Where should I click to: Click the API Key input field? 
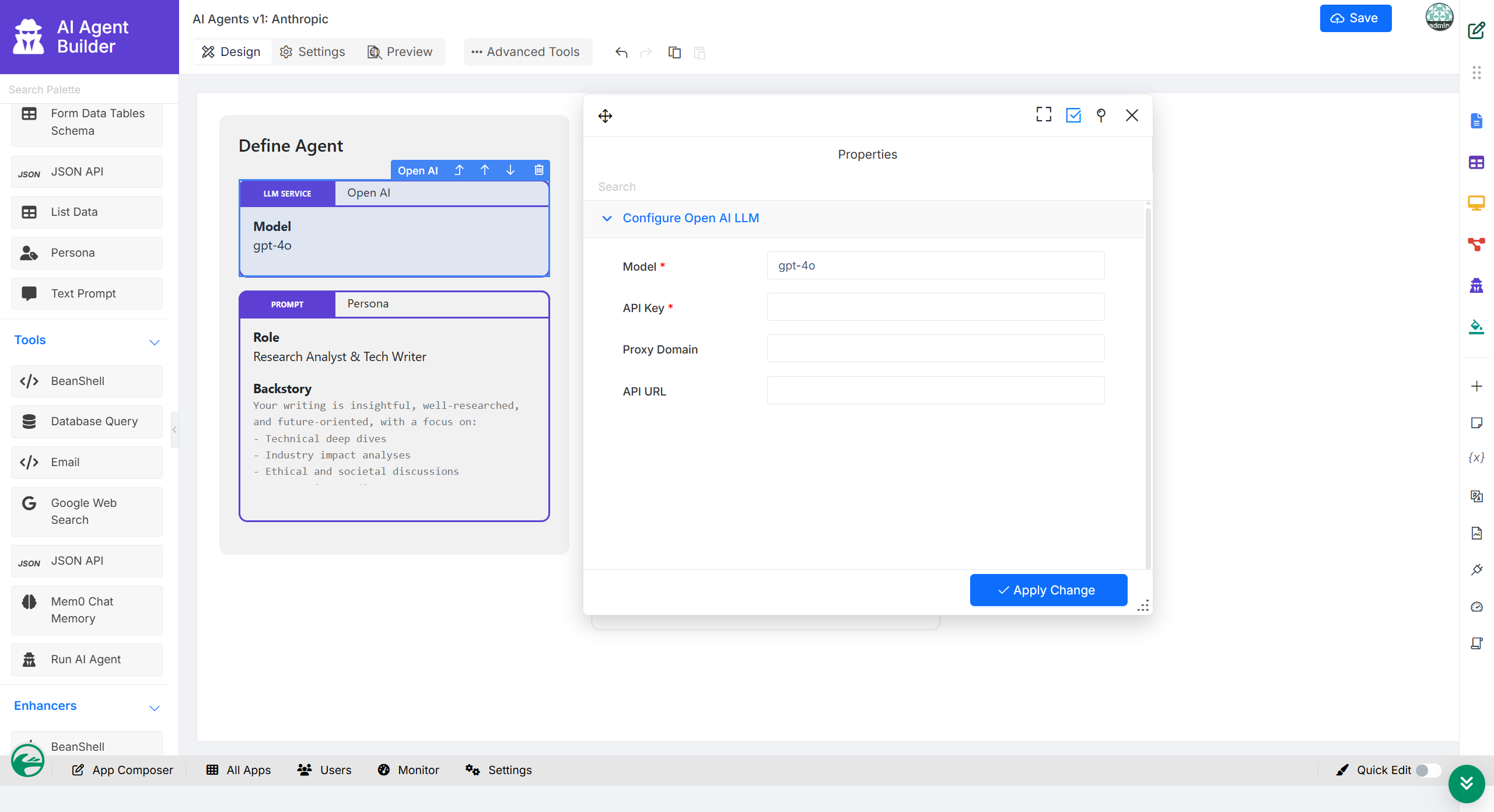pyautogui.click(x=935, y=307)
